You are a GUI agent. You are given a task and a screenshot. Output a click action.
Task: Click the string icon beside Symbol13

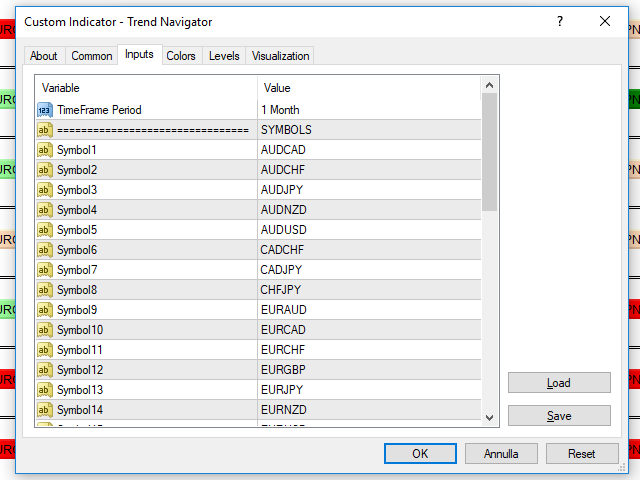click(44, 390)
